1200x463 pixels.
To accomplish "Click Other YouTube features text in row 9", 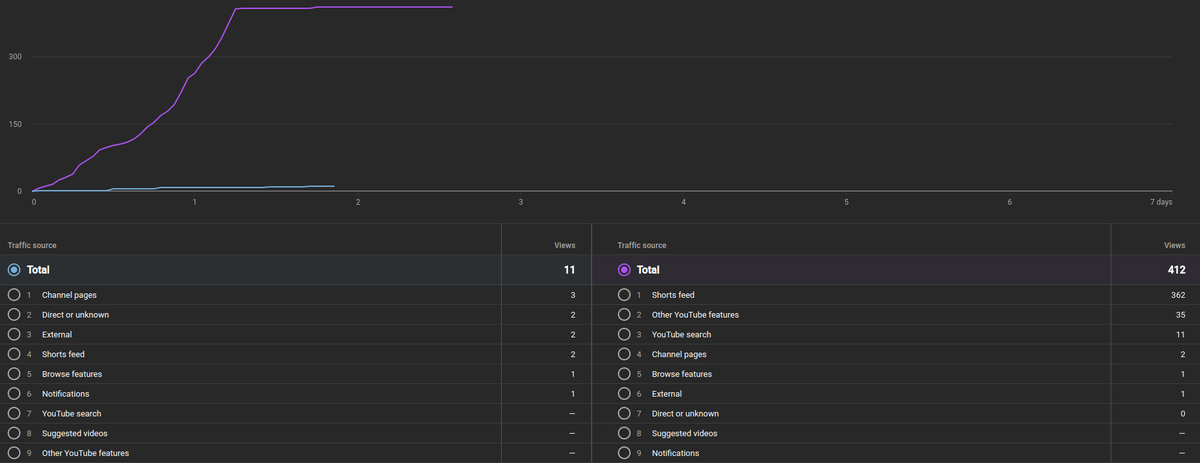I will pyautogui.click(x=85, y=453).
